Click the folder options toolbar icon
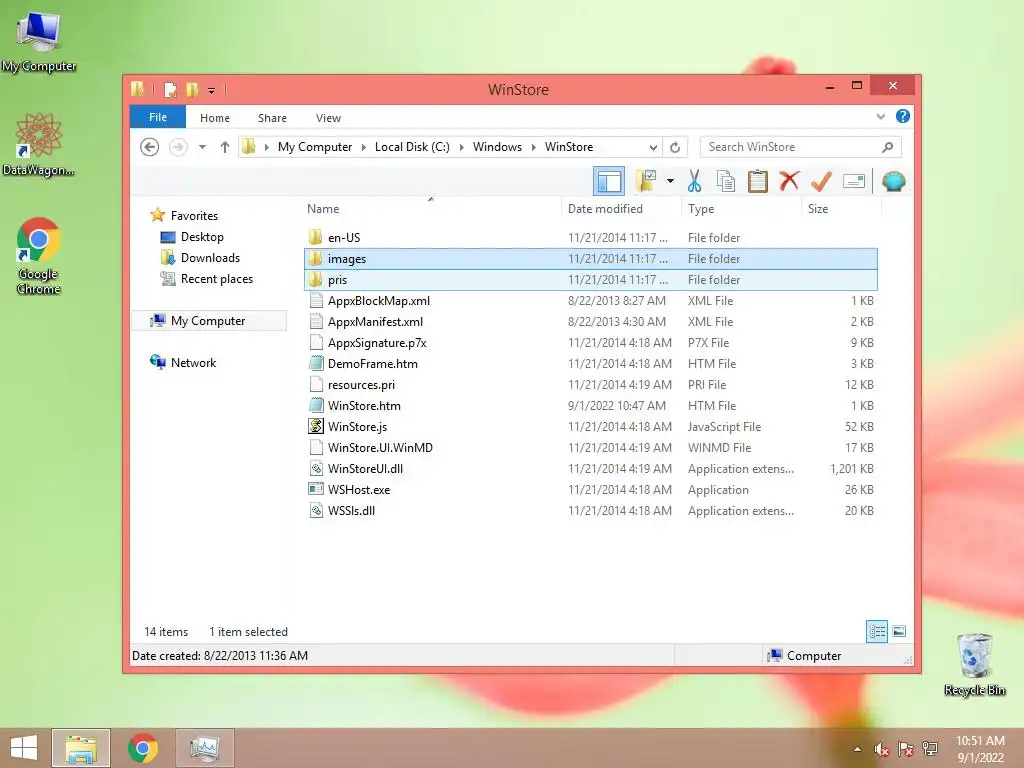Screen dimensions: 1024x768 pyautogui.click(x=647, y=182)
